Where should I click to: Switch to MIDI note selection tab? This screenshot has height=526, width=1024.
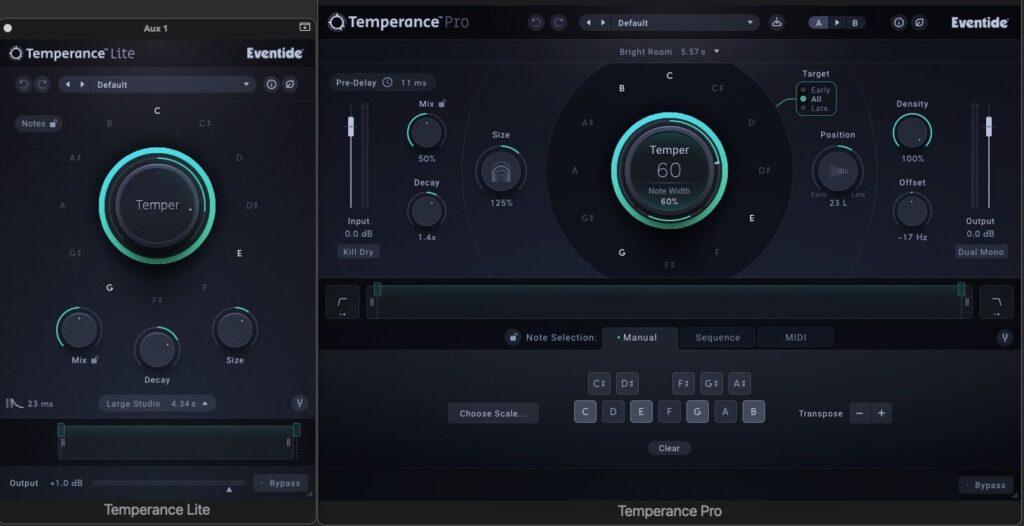point(795,338)
